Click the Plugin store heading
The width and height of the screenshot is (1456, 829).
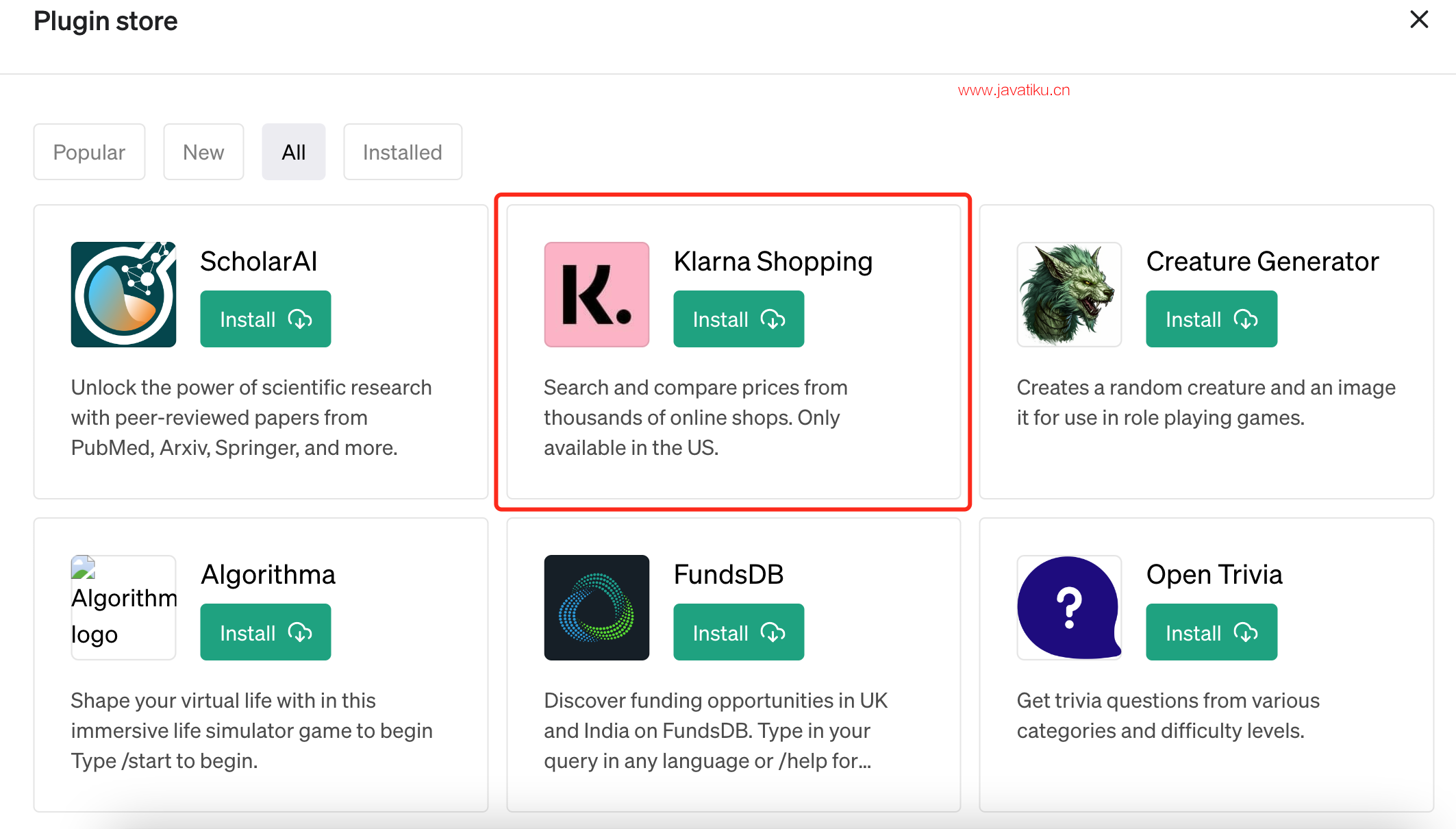click(105, 21)
